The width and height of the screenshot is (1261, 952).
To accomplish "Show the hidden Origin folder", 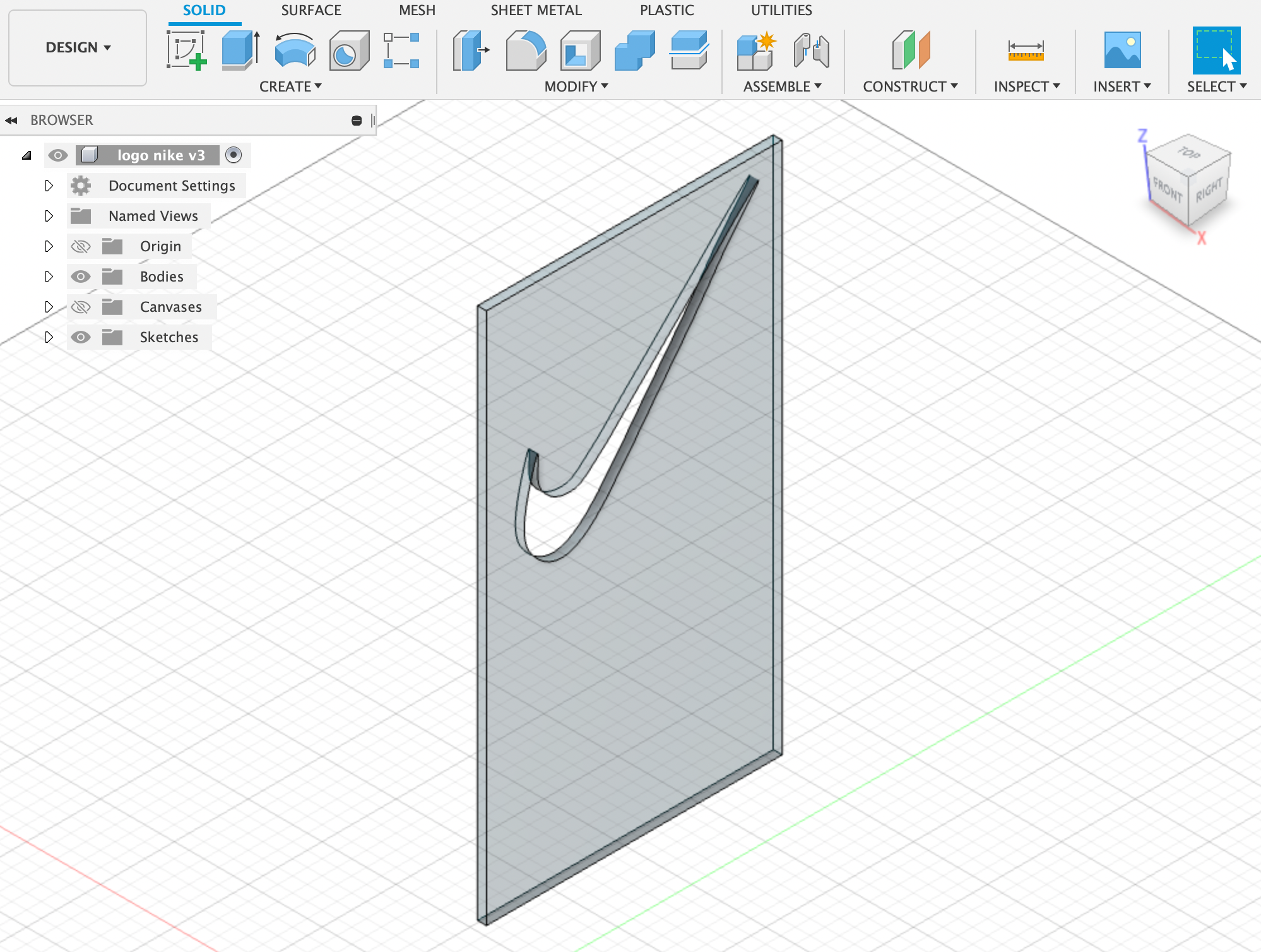I will click(81, 246).
